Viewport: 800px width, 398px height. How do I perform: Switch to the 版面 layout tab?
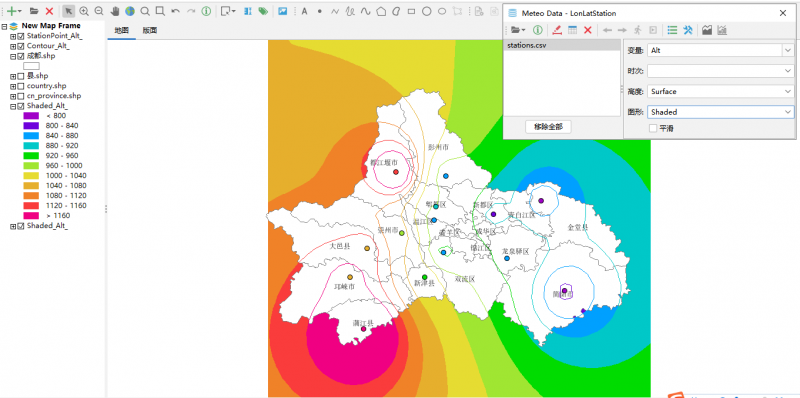point(149,31)
